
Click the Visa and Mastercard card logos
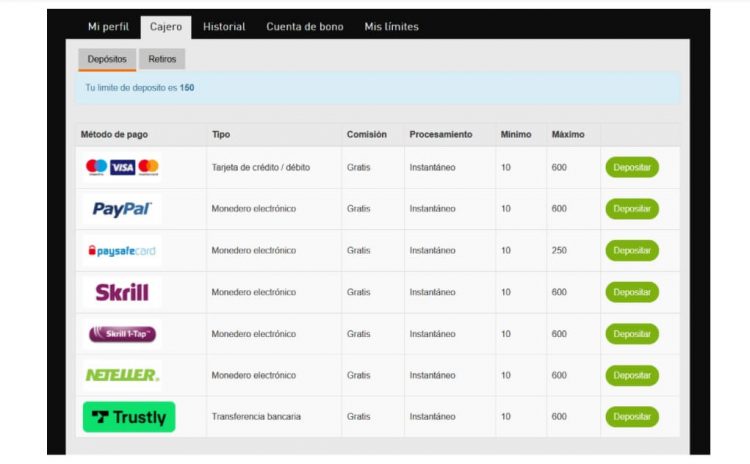point(122,167)
